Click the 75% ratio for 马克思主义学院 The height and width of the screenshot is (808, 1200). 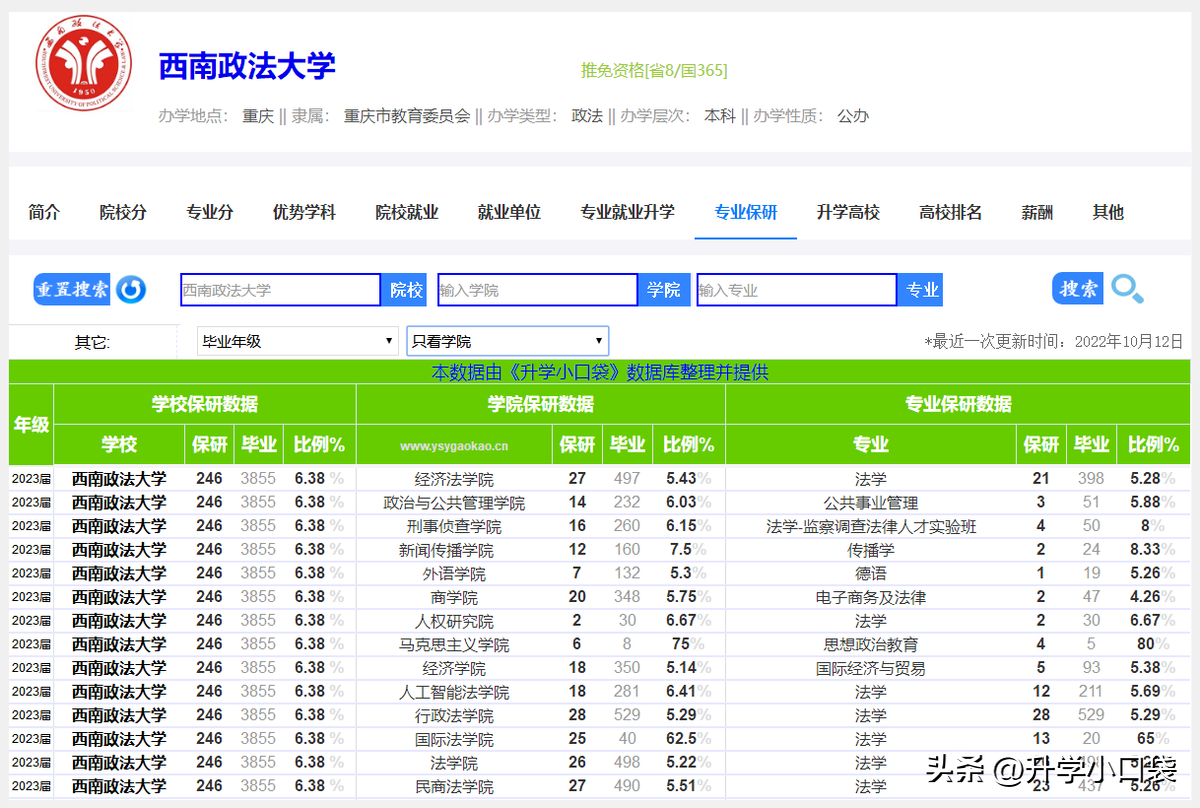point(689,644)
